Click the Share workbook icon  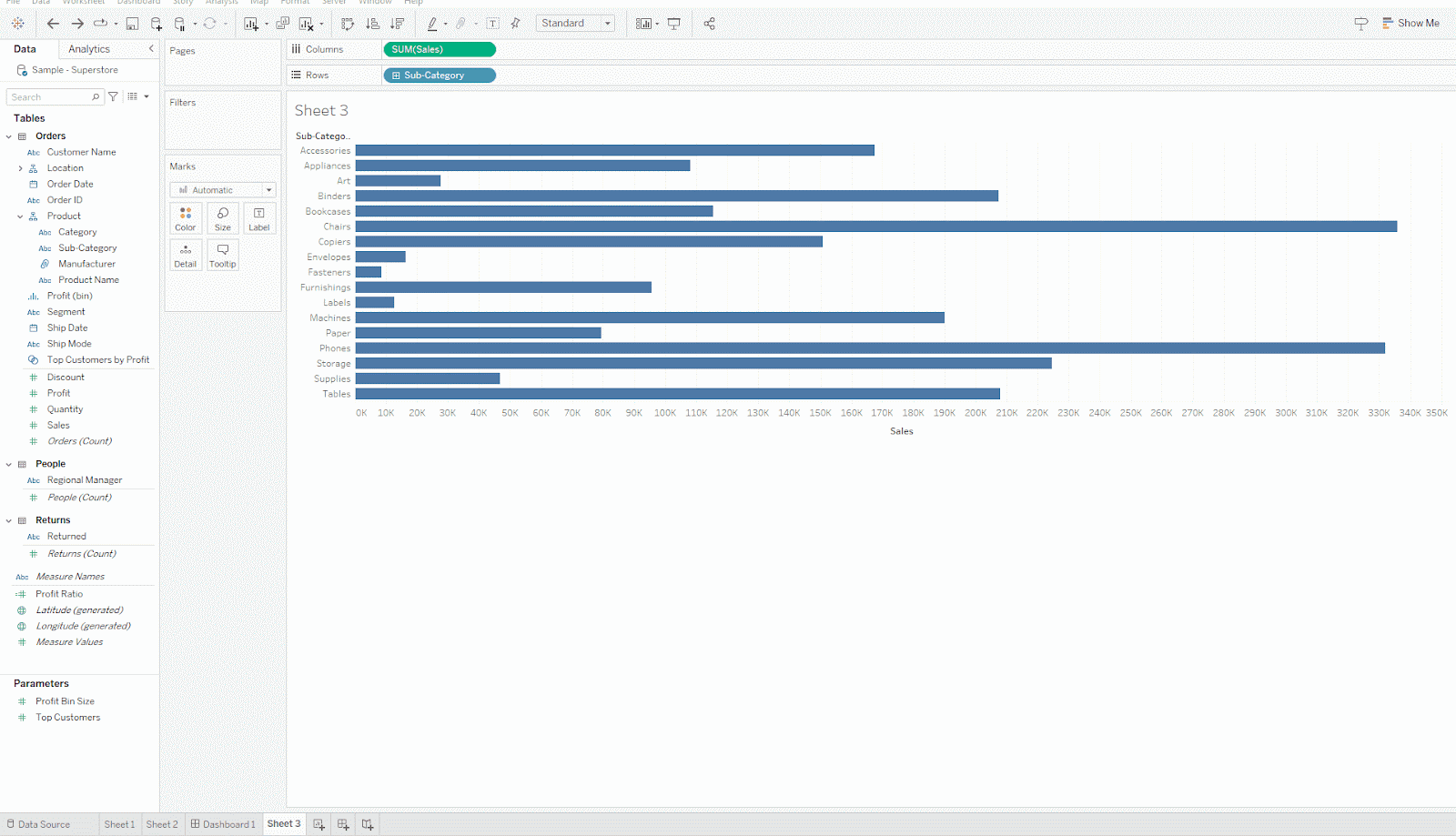709,24
